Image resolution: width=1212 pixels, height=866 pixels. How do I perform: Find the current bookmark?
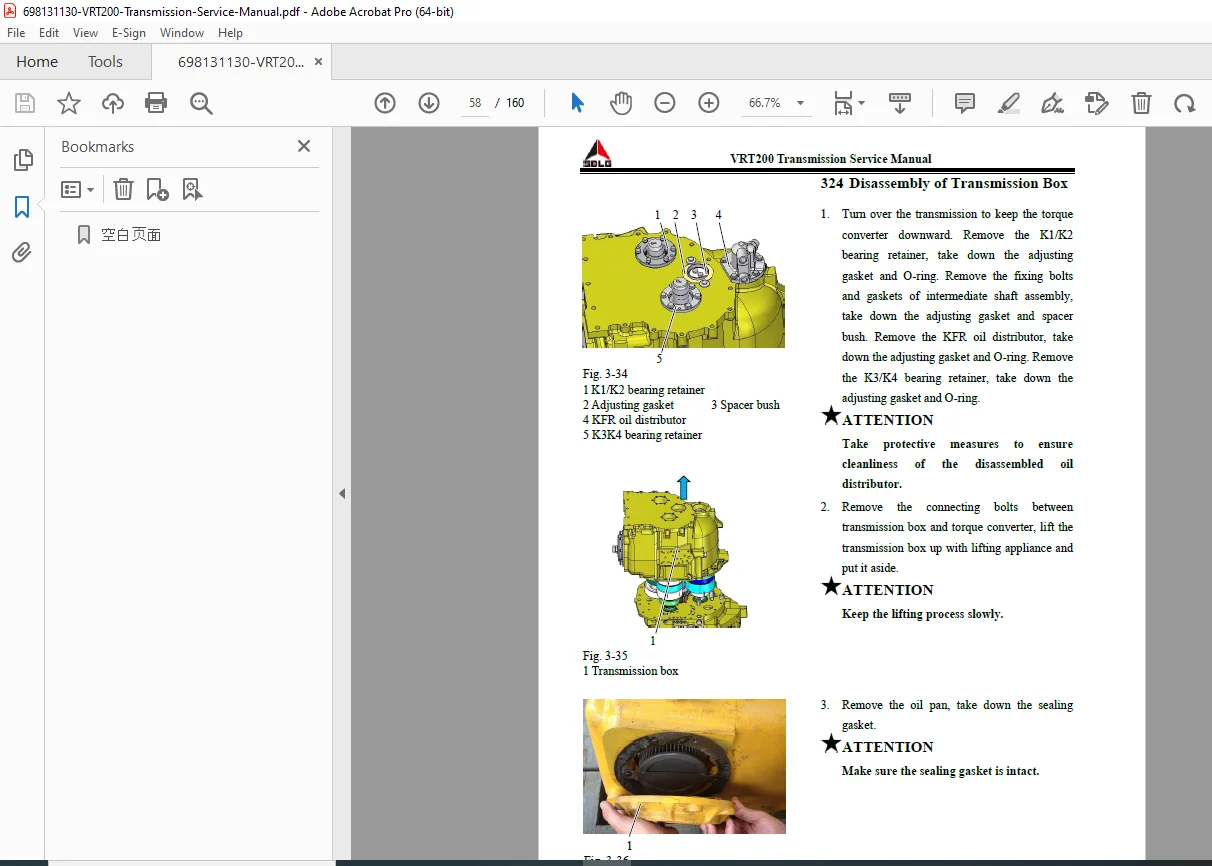[192, 189]
